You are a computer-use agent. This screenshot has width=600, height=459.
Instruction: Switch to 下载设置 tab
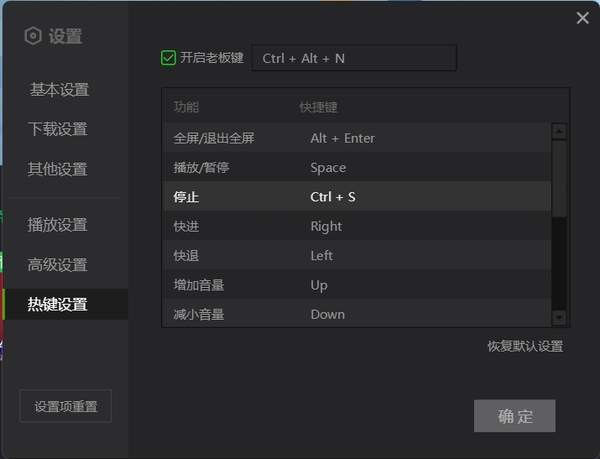58,129
